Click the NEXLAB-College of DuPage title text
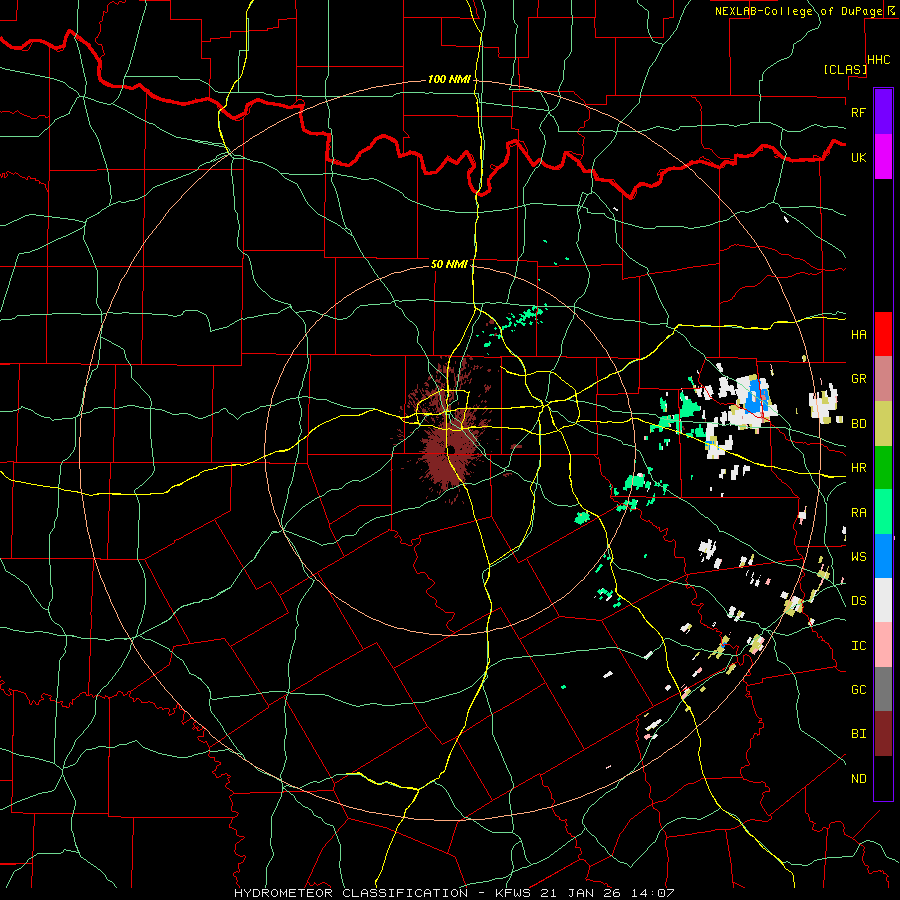This screenshot has height=900, width=900. 799,11
